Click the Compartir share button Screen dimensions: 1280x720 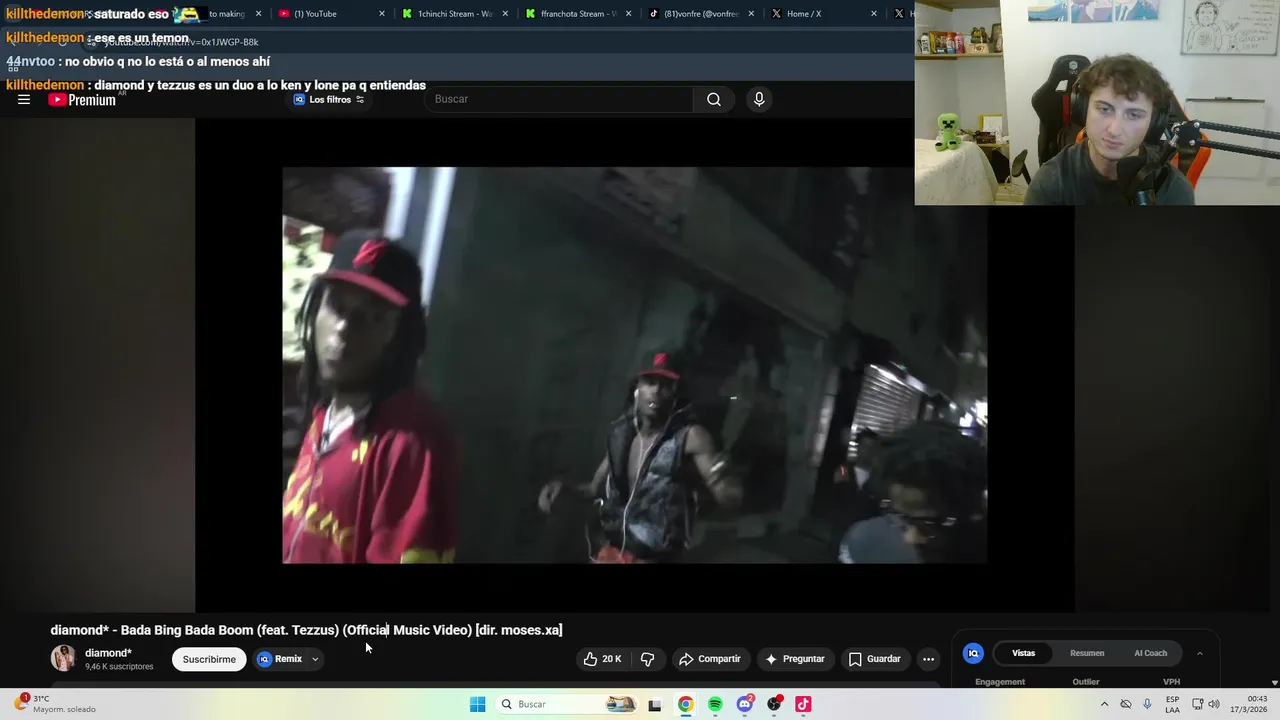click(710, 659)
